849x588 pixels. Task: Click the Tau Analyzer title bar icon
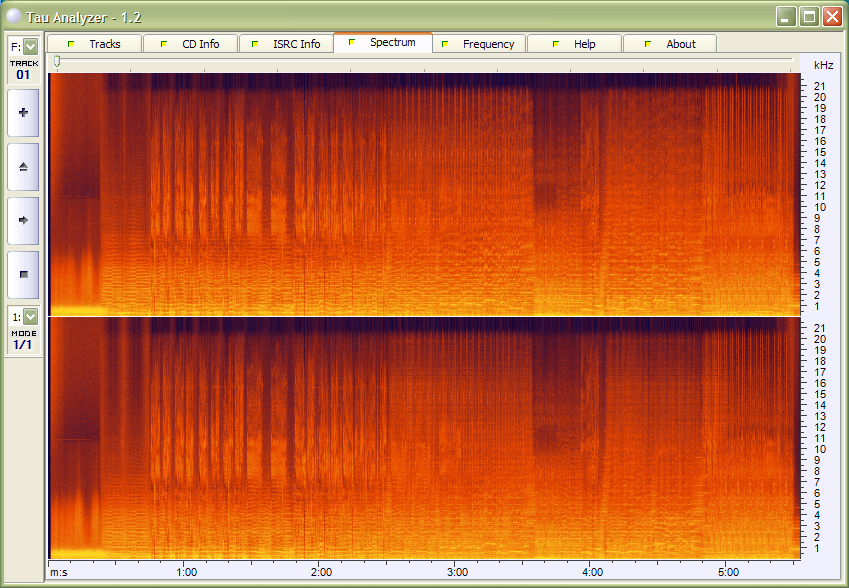coord(14,17)
